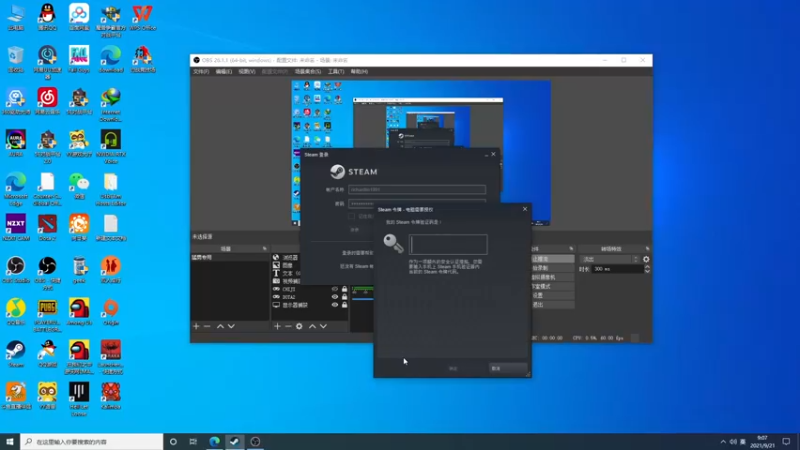Open QQ penguin desktop icon
Screen dimensions: 800x450
coord(47,17)
